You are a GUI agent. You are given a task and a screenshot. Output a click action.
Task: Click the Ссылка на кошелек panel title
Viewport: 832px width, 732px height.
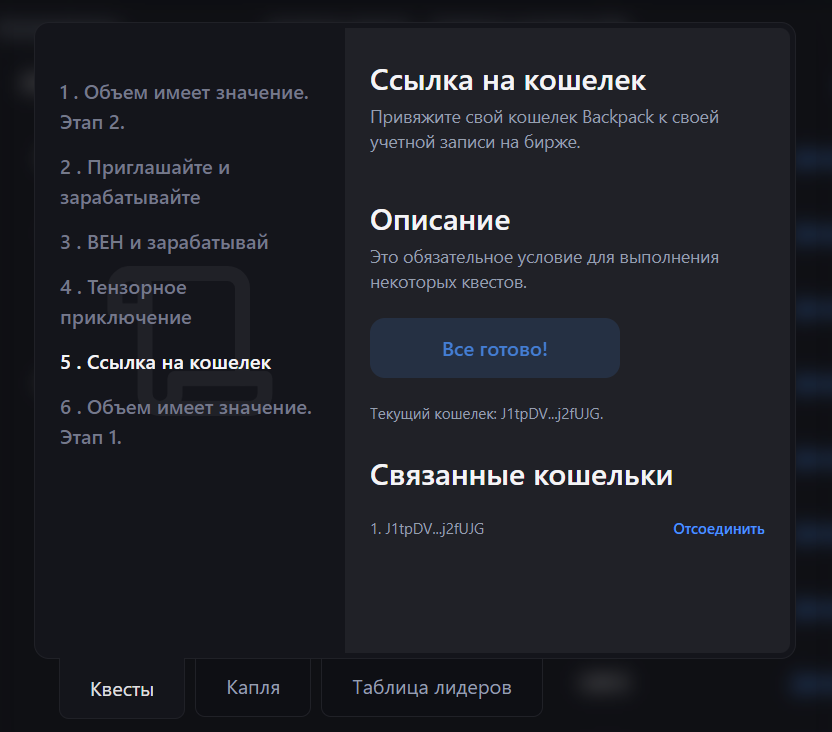508,81
